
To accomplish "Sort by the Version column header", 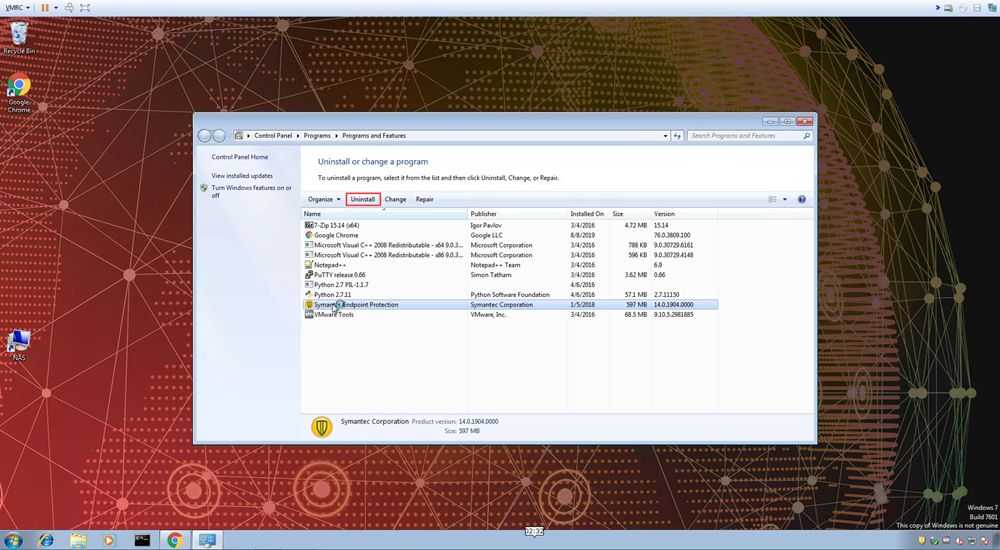I will click(684, 214).
